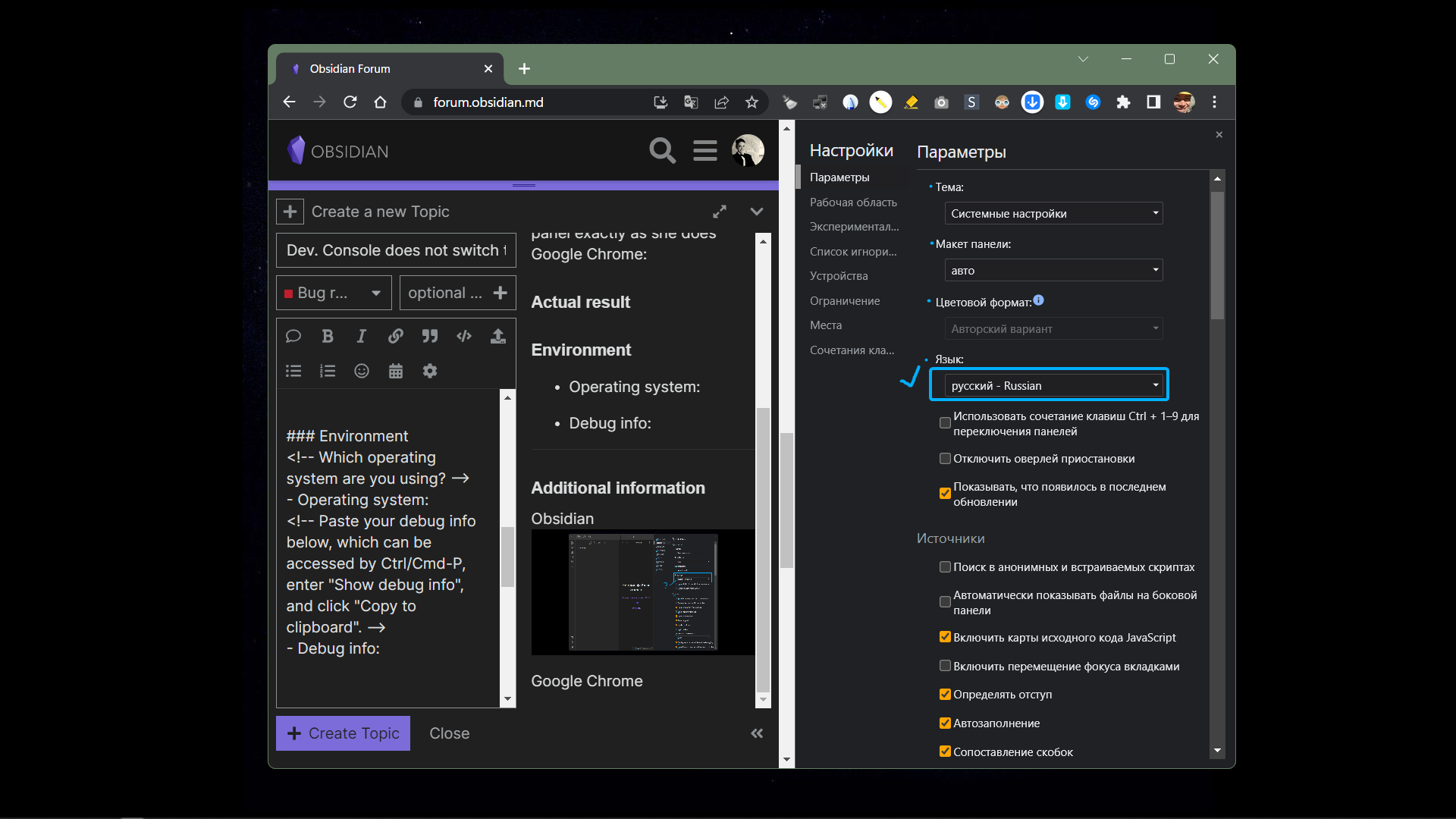Minimize the composer with the chevron
The image size is (1456, 819).
click(x=757, y=212)
